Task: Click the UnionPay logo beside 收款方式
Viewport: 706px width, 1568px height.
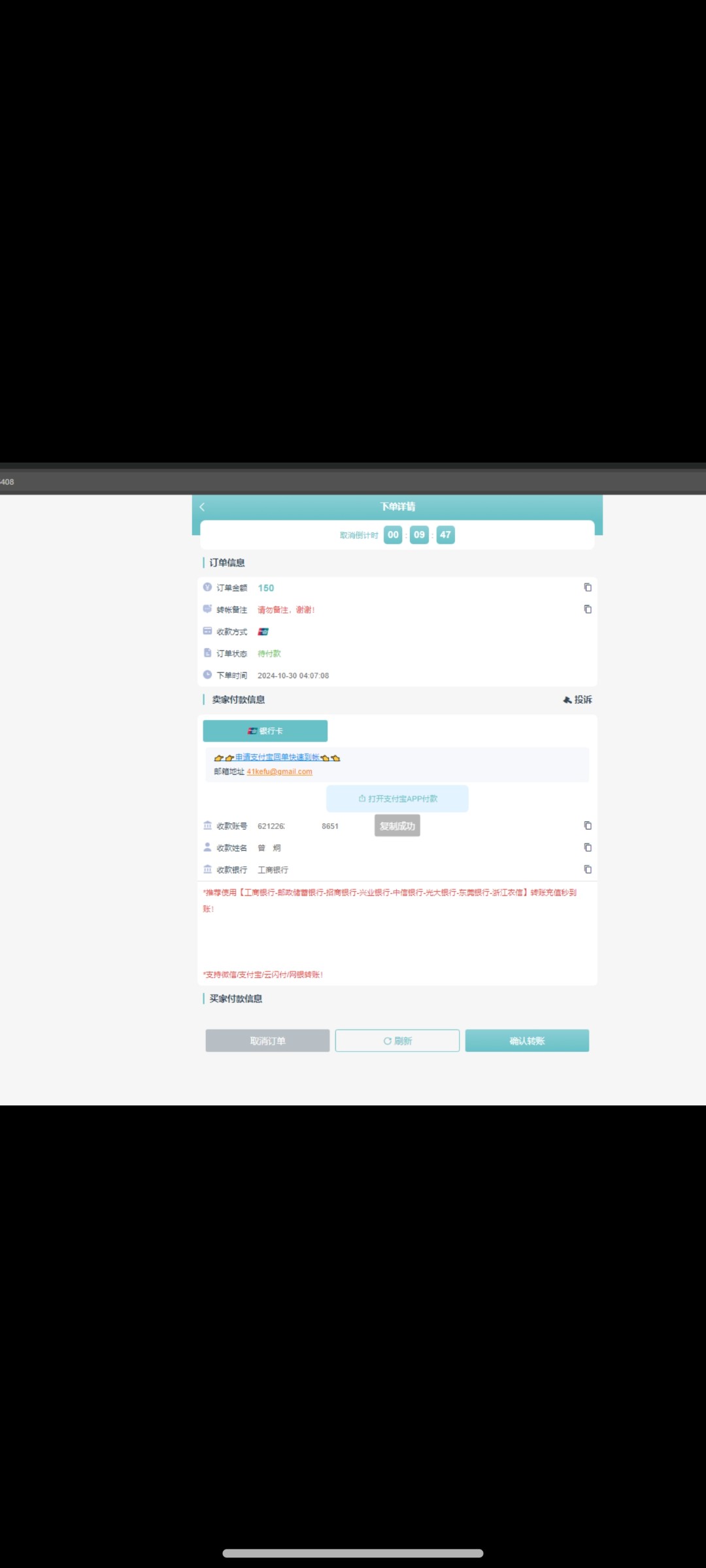Action: pos(263,632)
